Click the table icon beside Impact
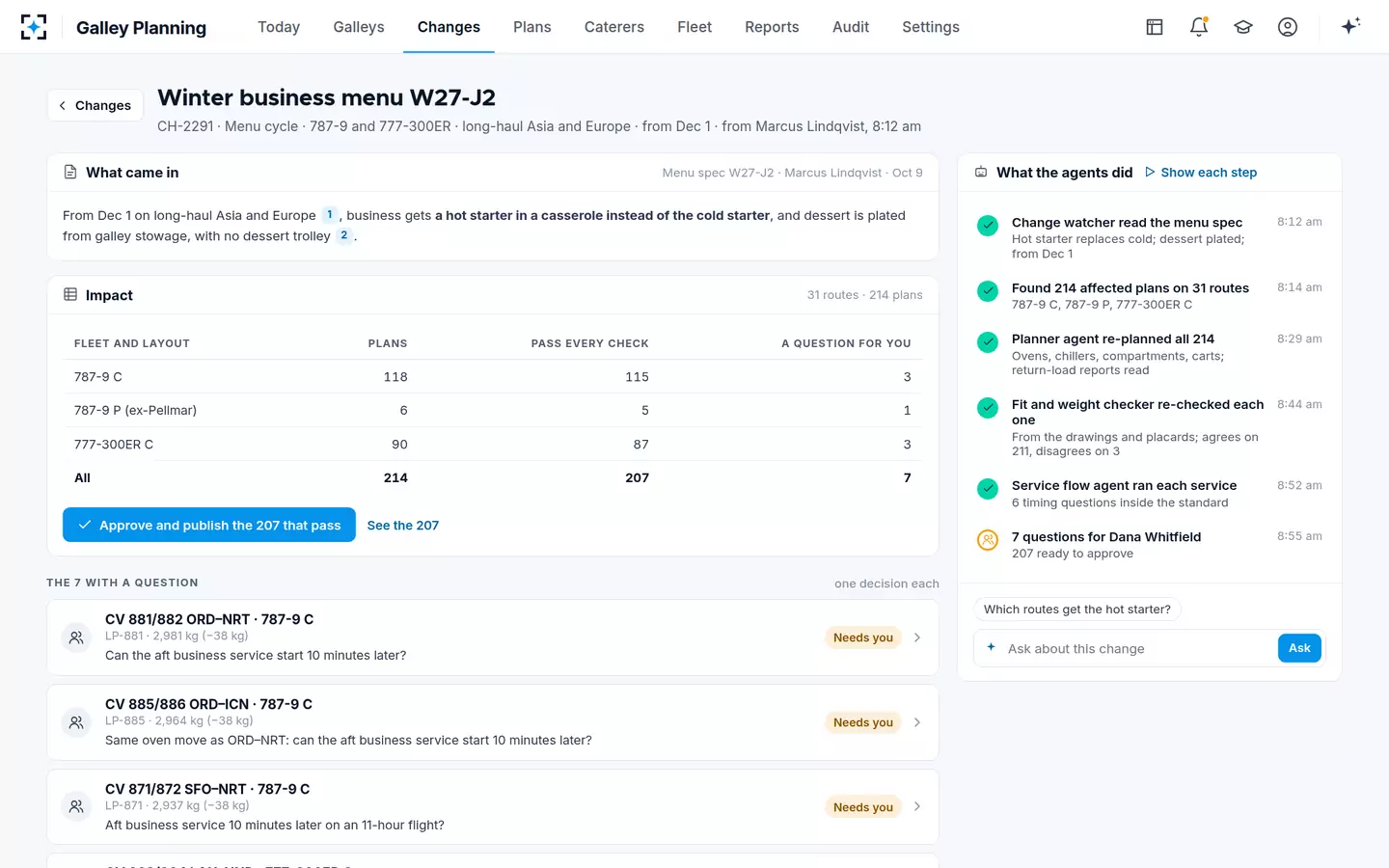1389x868 pixels. click(x=70, y=294)
